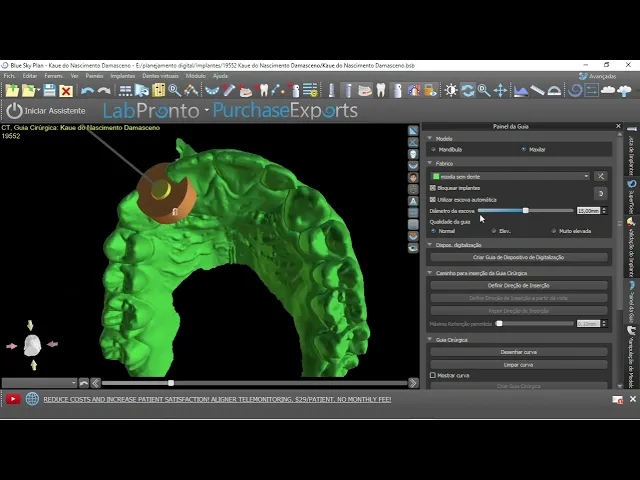The width and height of the screenshot is (640, 480).
Task: Collapse the Caminho para inserção section
Action: tap(430, 273)
